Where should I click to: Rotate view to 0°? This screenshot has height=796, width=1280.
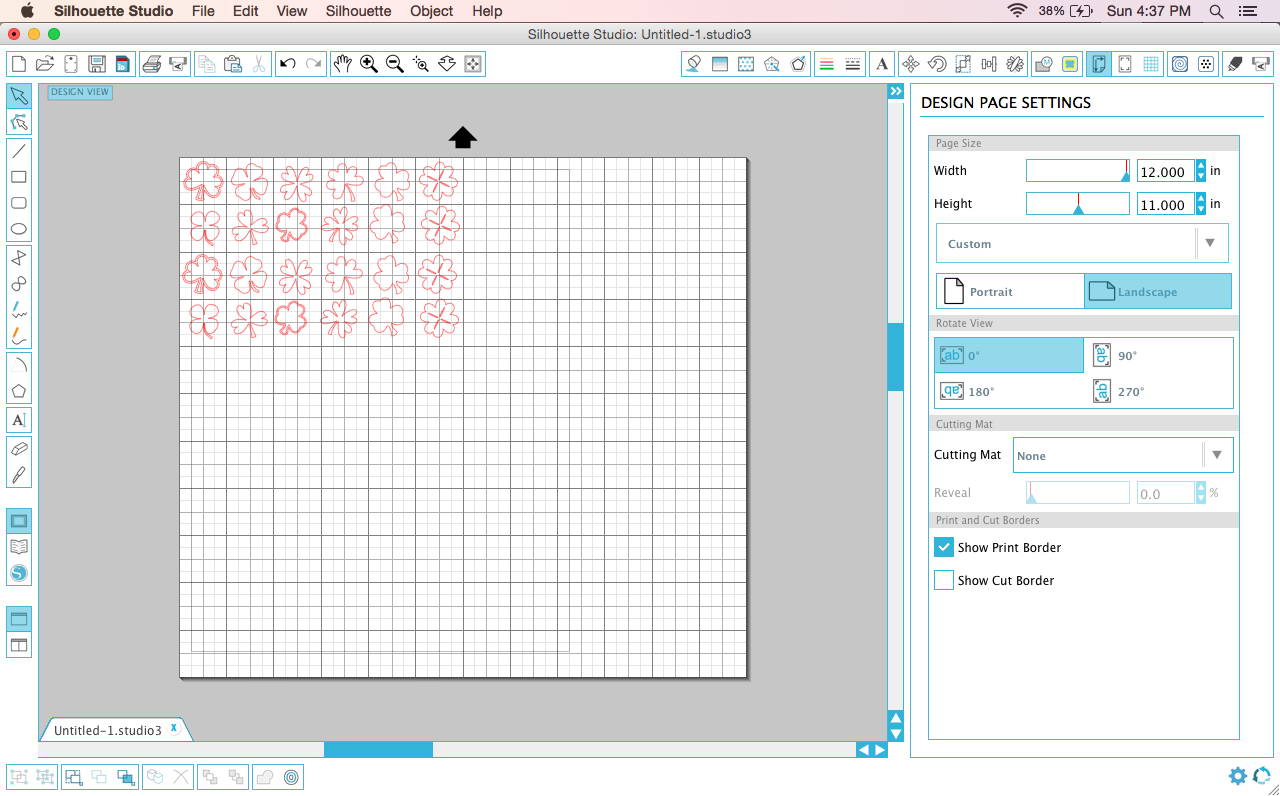point(1010,355)
